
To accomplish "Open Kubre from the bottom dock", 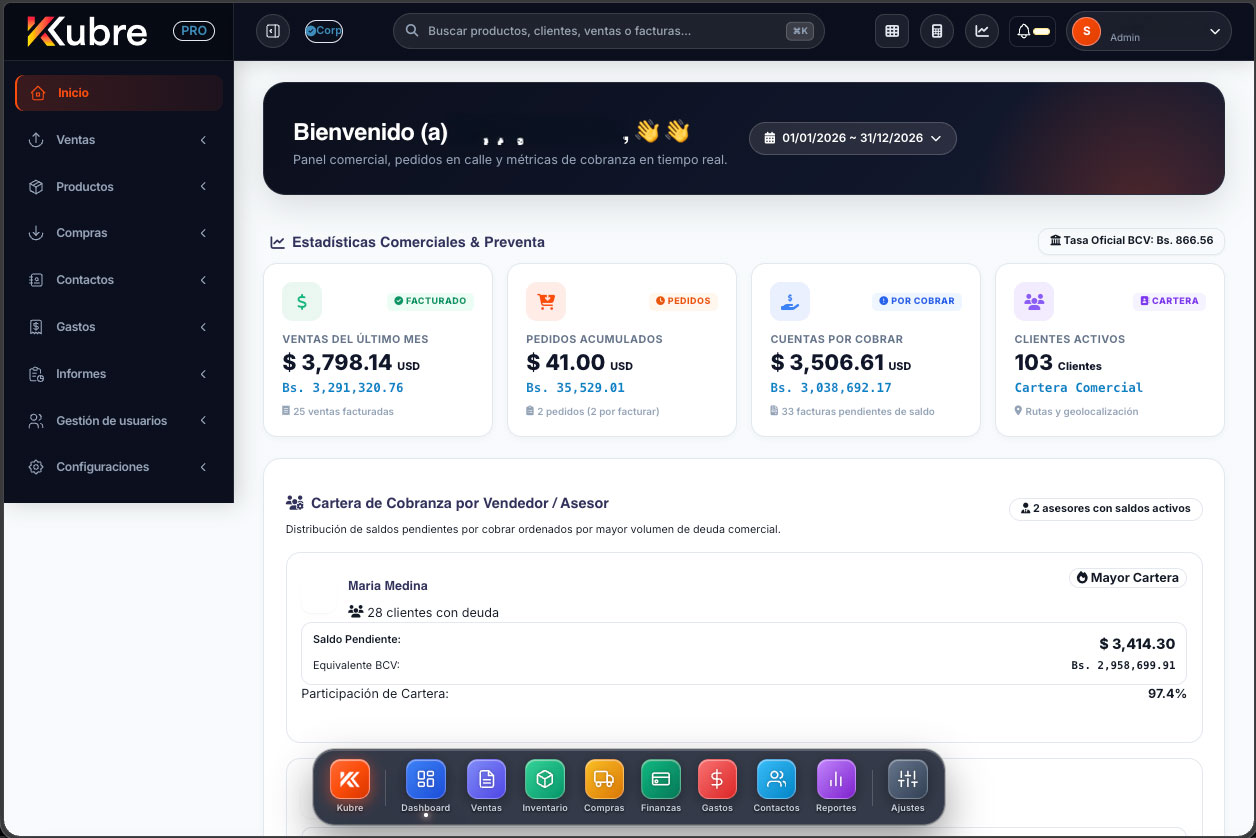I will 350,780.
